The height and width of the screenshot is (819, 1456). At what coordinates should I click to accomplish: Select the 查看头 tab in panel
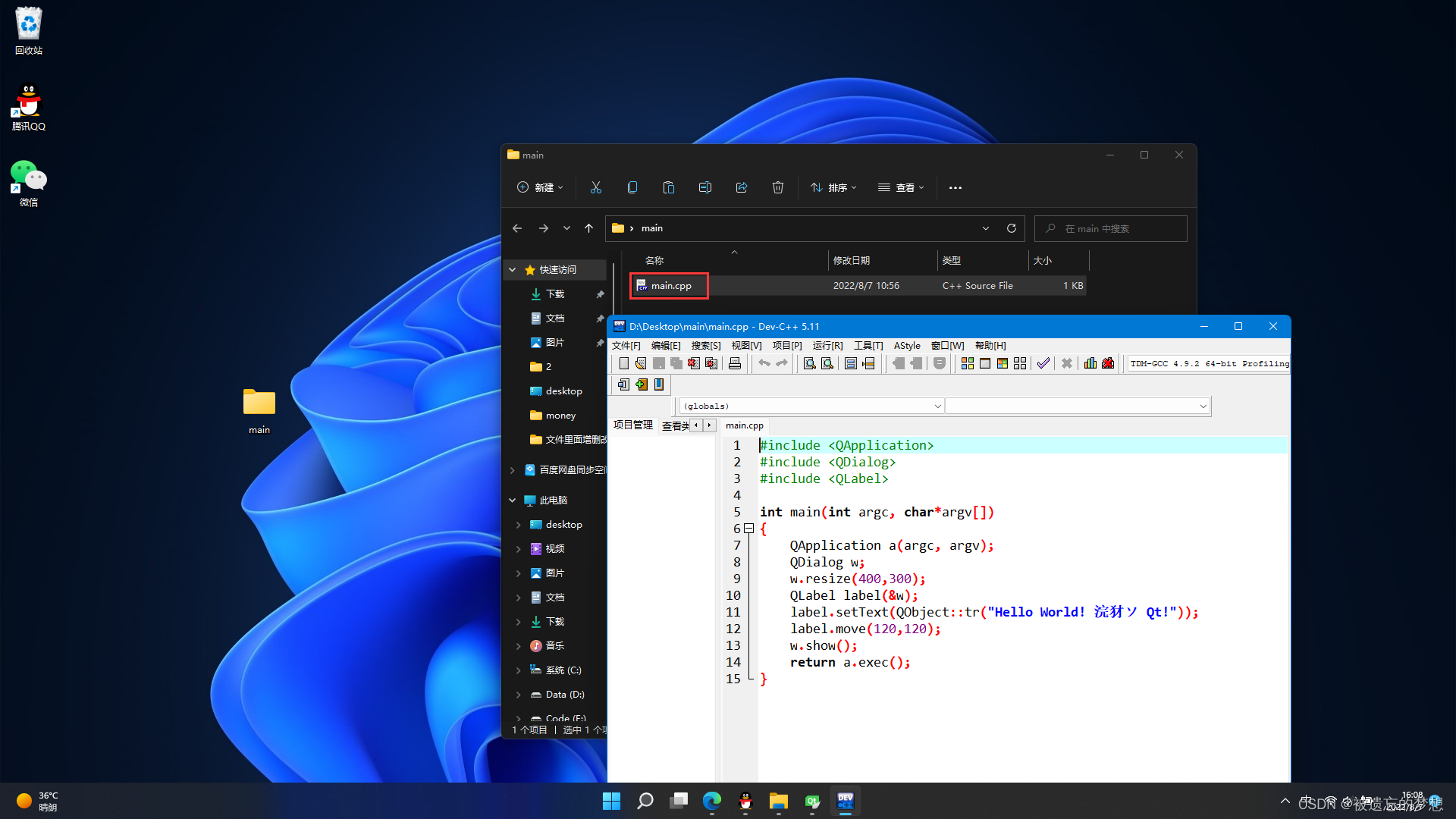click(672, 425)
